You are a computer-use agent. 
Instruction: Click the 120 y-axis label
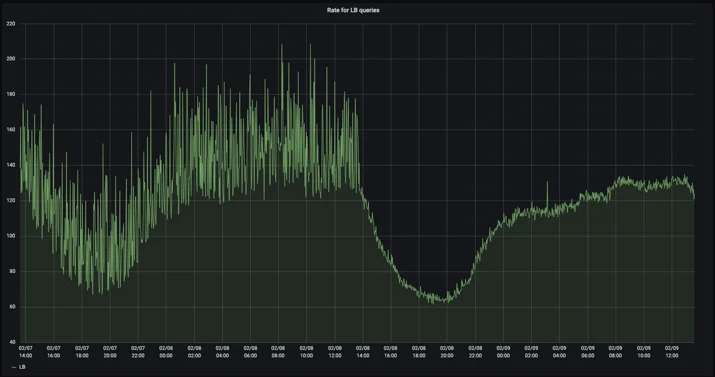coord(11,201)
